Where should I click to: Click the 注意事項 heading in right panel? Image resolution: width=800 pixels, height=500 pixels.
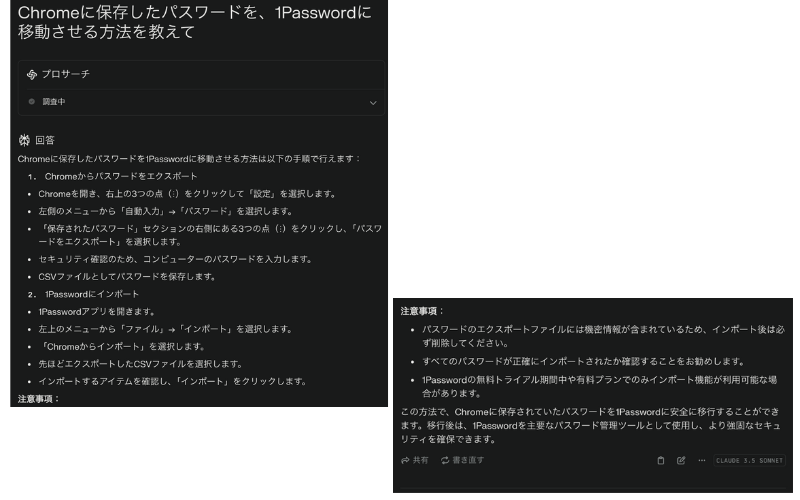pyautogui.click(x=422, y=311)
